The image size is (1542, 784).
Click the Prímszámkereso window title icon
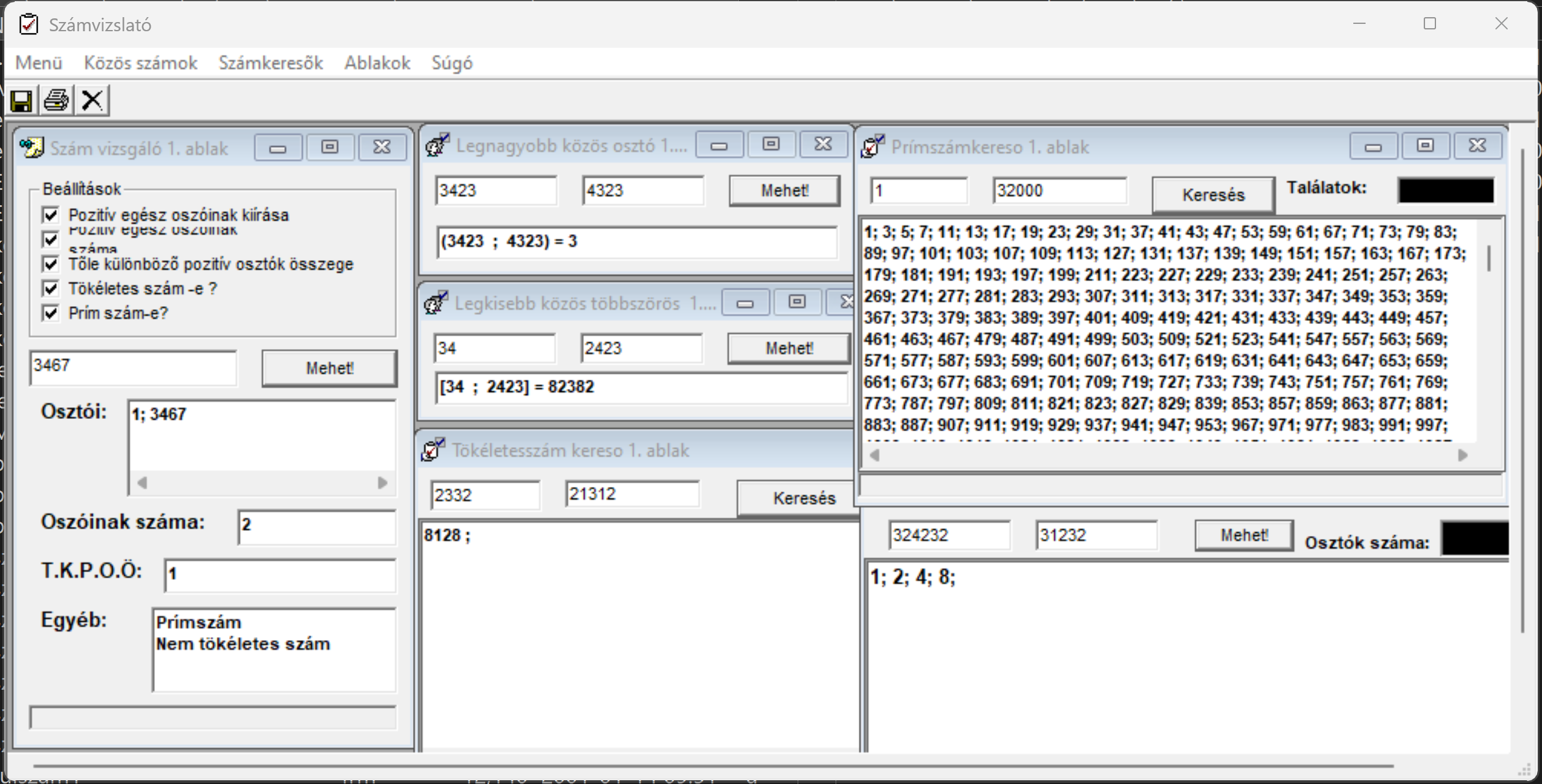click(872, 146)
